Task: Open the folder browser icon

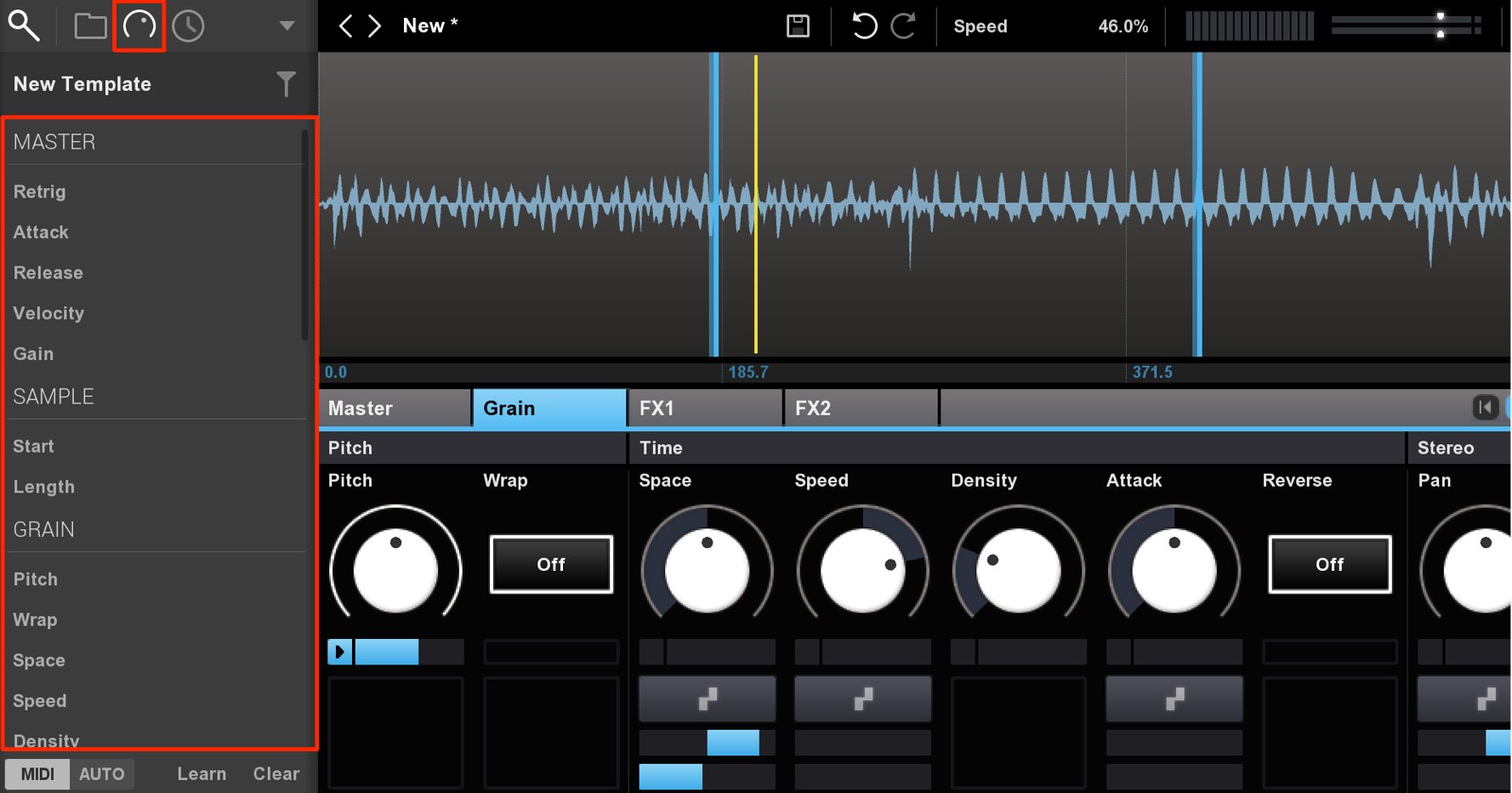Action: (x=89, y=26)
